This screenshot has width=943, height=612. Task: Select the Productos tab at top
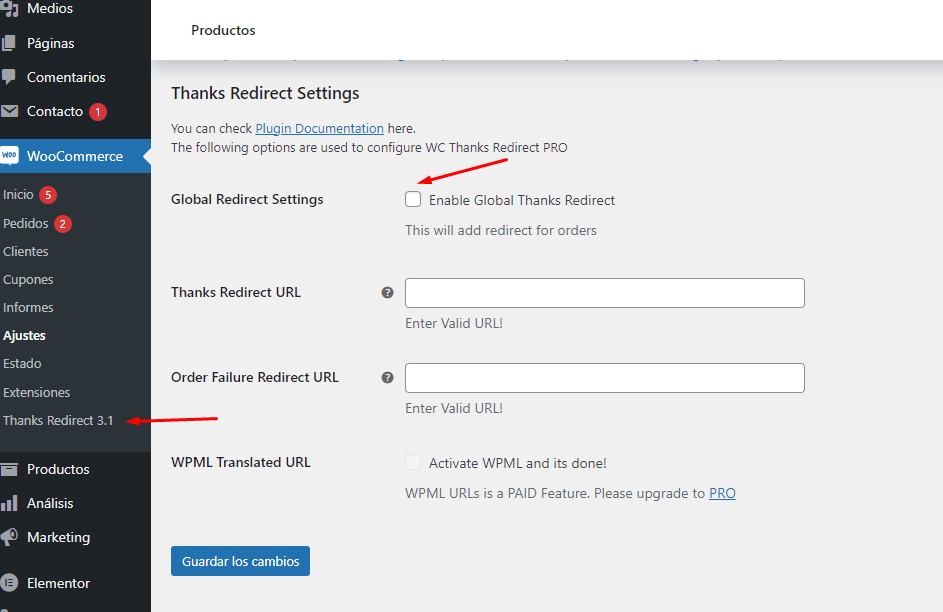point(223,30)
